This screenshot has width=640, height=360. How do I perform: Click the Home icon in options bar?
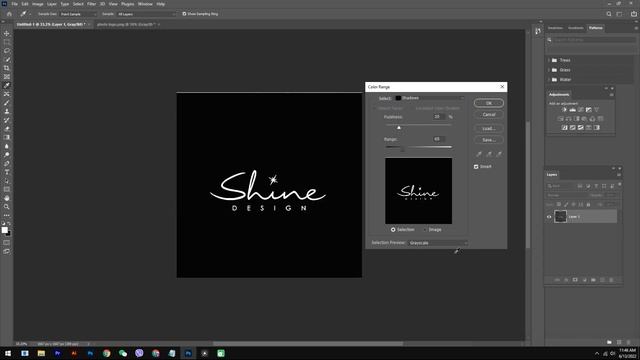(9, 14)
